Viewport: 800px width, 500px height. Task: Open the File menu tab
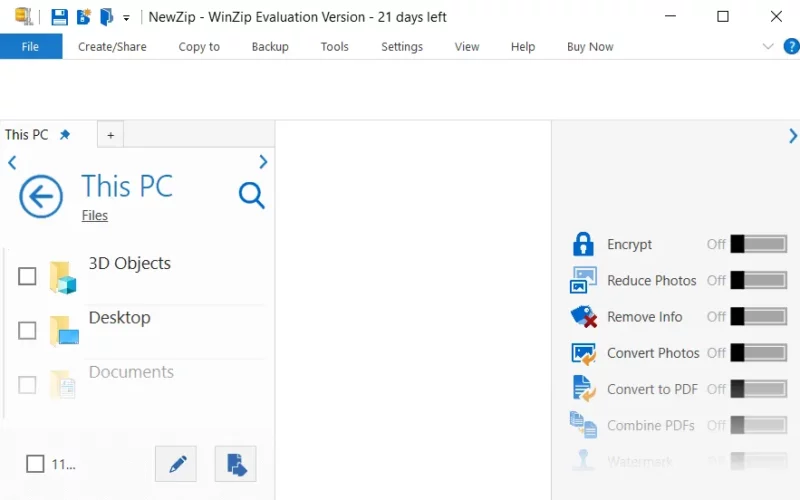click(31, 46)
